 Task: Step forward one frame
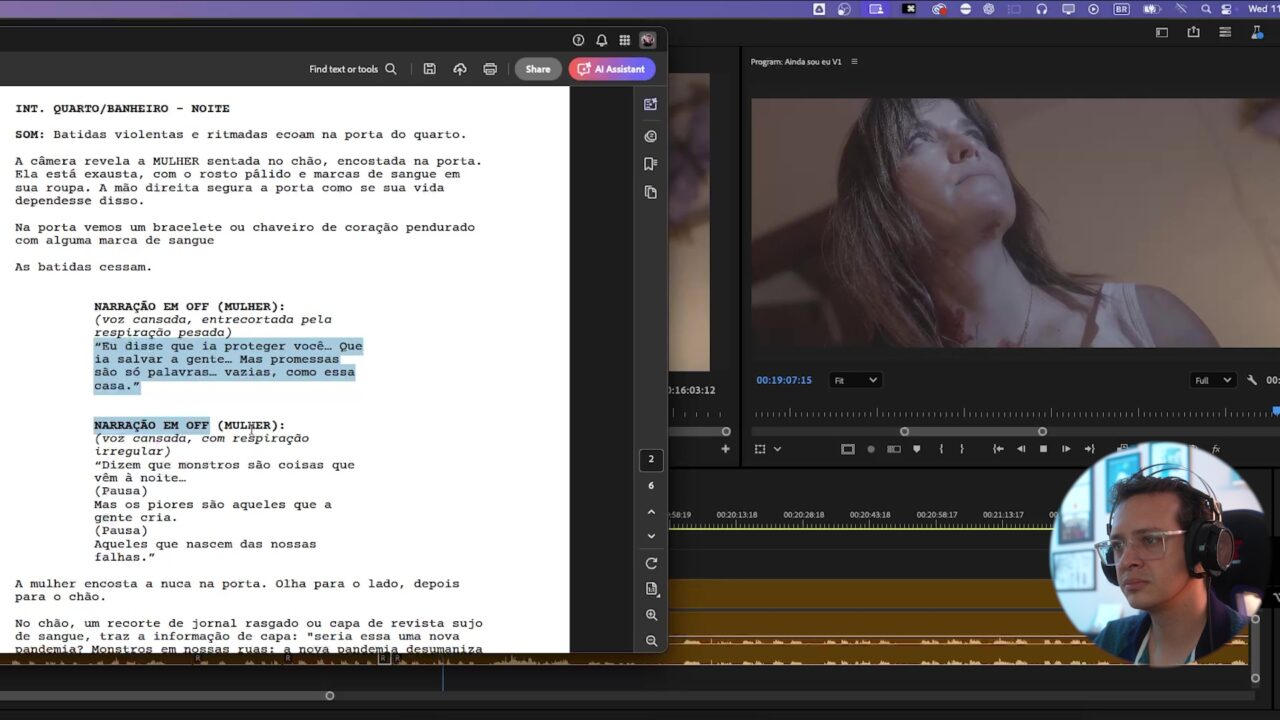click(x=1066, y=449)
